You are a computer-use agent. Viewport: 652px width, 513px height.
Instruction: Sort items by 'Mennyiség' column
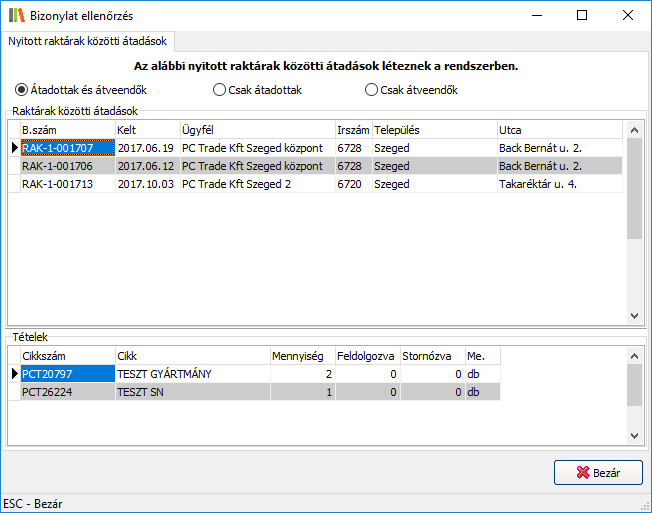(x=301, y=355)
